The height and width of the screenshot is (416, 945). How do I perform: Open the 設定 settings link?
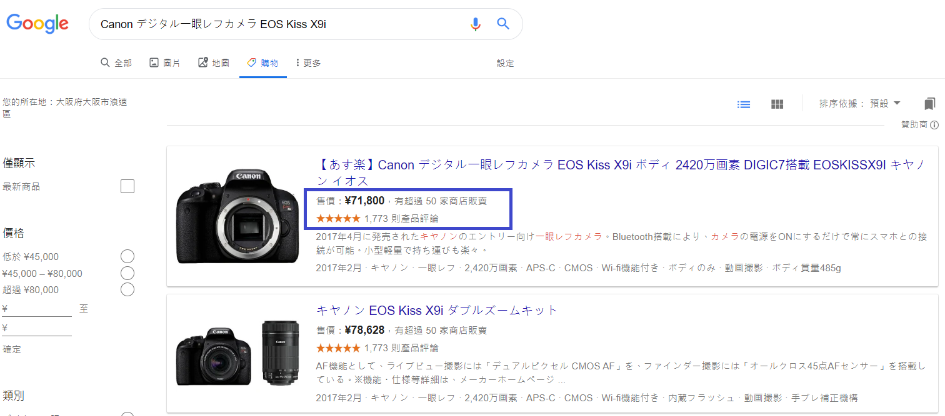tap(505, 63)
